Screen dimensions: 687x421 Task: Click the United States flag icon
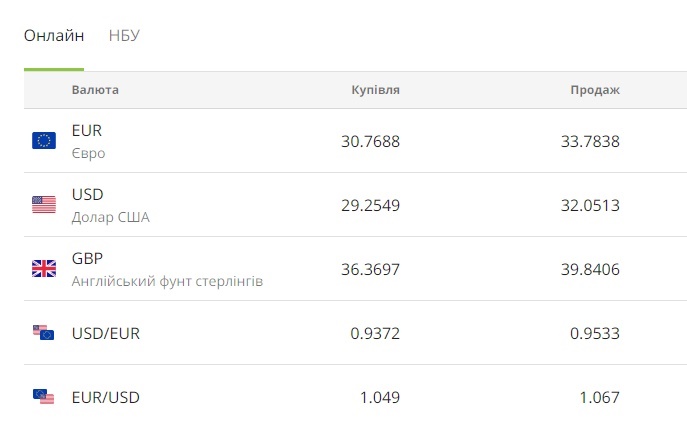(x=44, y=205)
